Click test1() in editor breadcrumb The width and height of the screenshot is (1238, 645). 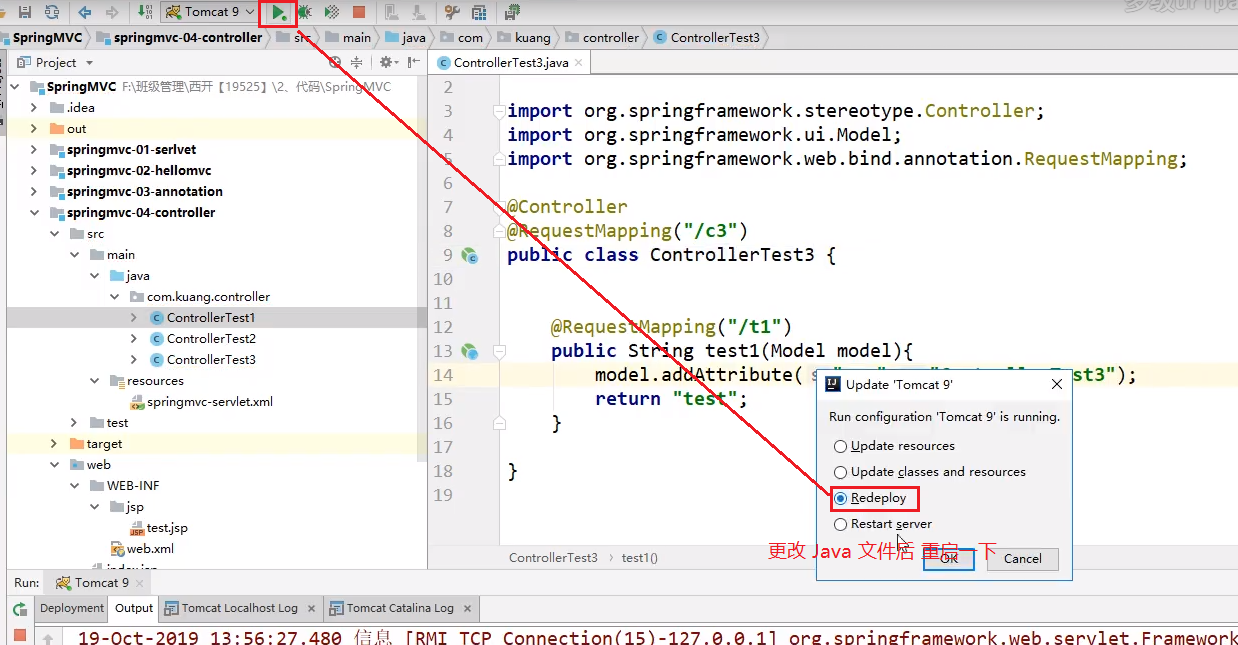coord(640,558)
